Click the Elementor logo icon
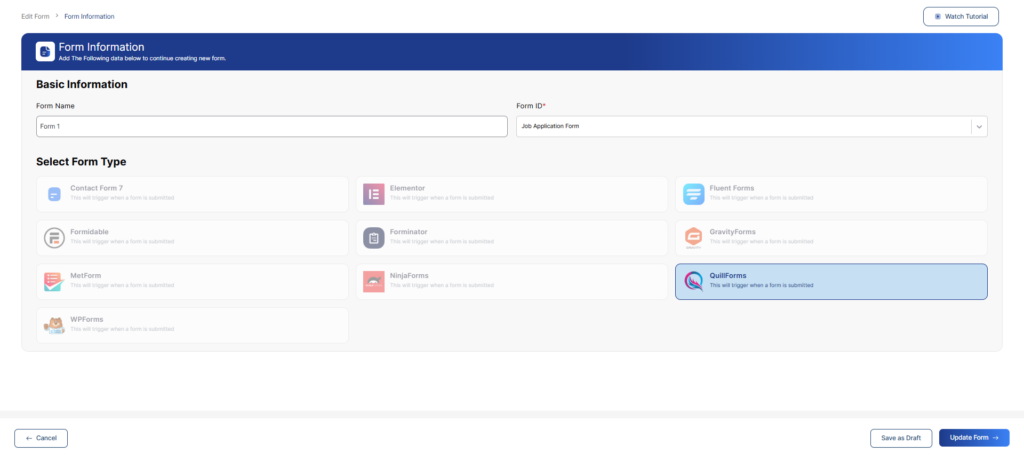The image size is (1024, 469). (373, 194)
